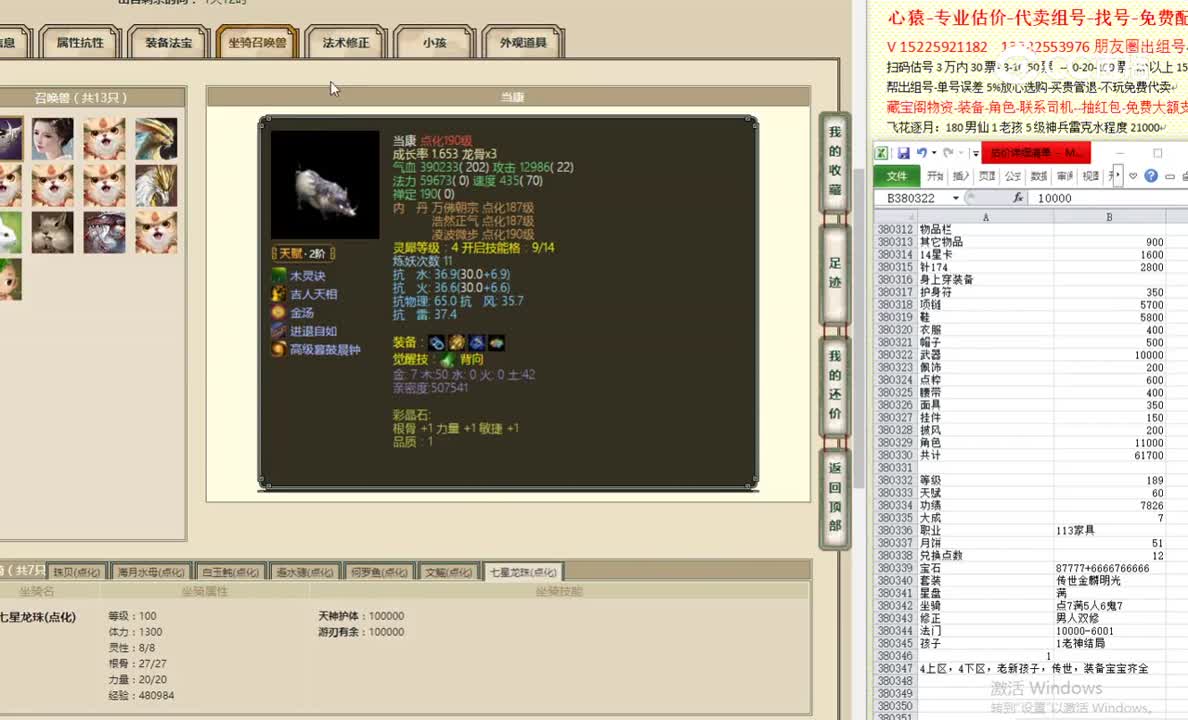
Task: Select the white golden-crested bird pet portrait
Action: 156,185
